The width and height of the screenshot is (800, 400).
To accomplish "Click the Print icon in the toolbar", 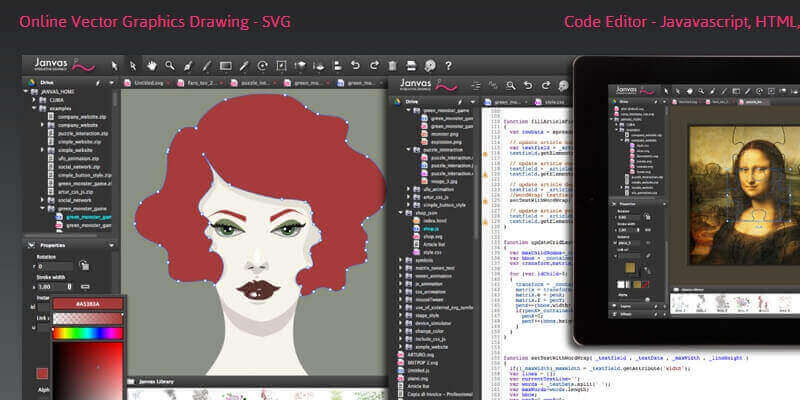I will [410, 66].
